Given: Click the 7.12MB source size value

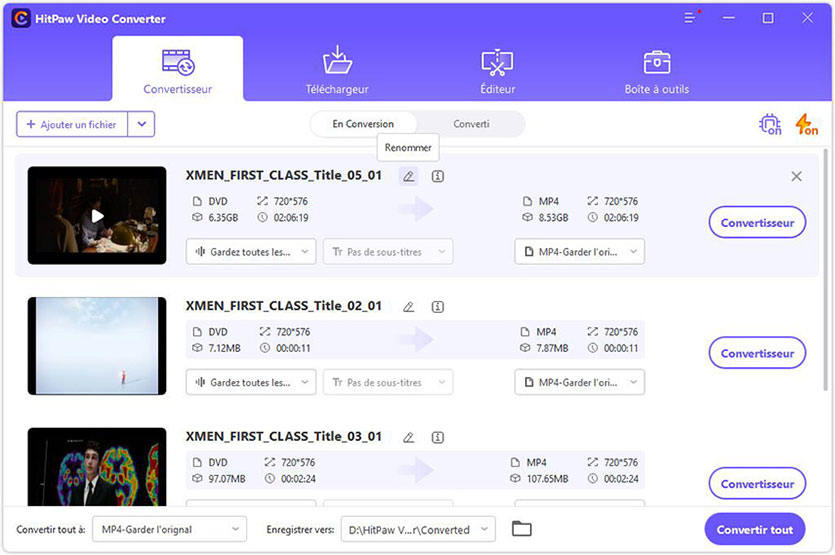Looking at the screenshot, I should [224, 348].
